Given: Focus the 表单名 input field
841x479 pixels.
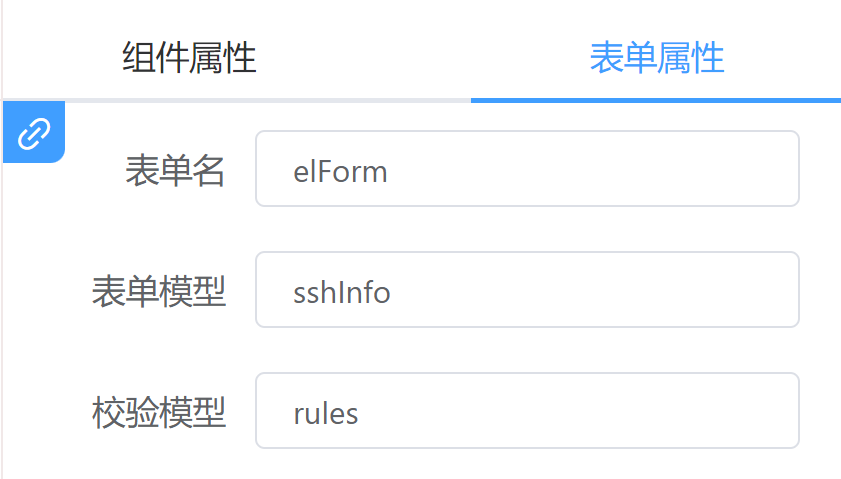Looking at the screenshot, I should pyautogui.click(x=527, y=168).
